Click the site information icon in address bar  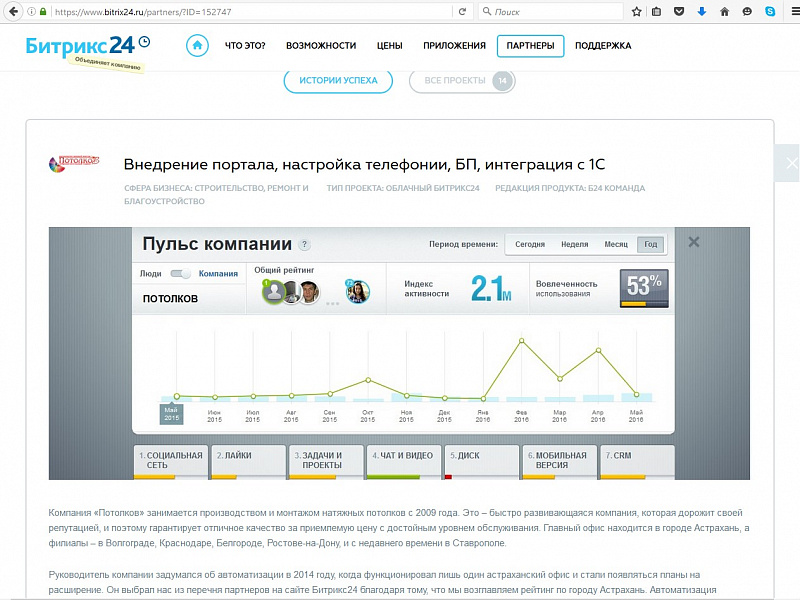pos(32,11)
